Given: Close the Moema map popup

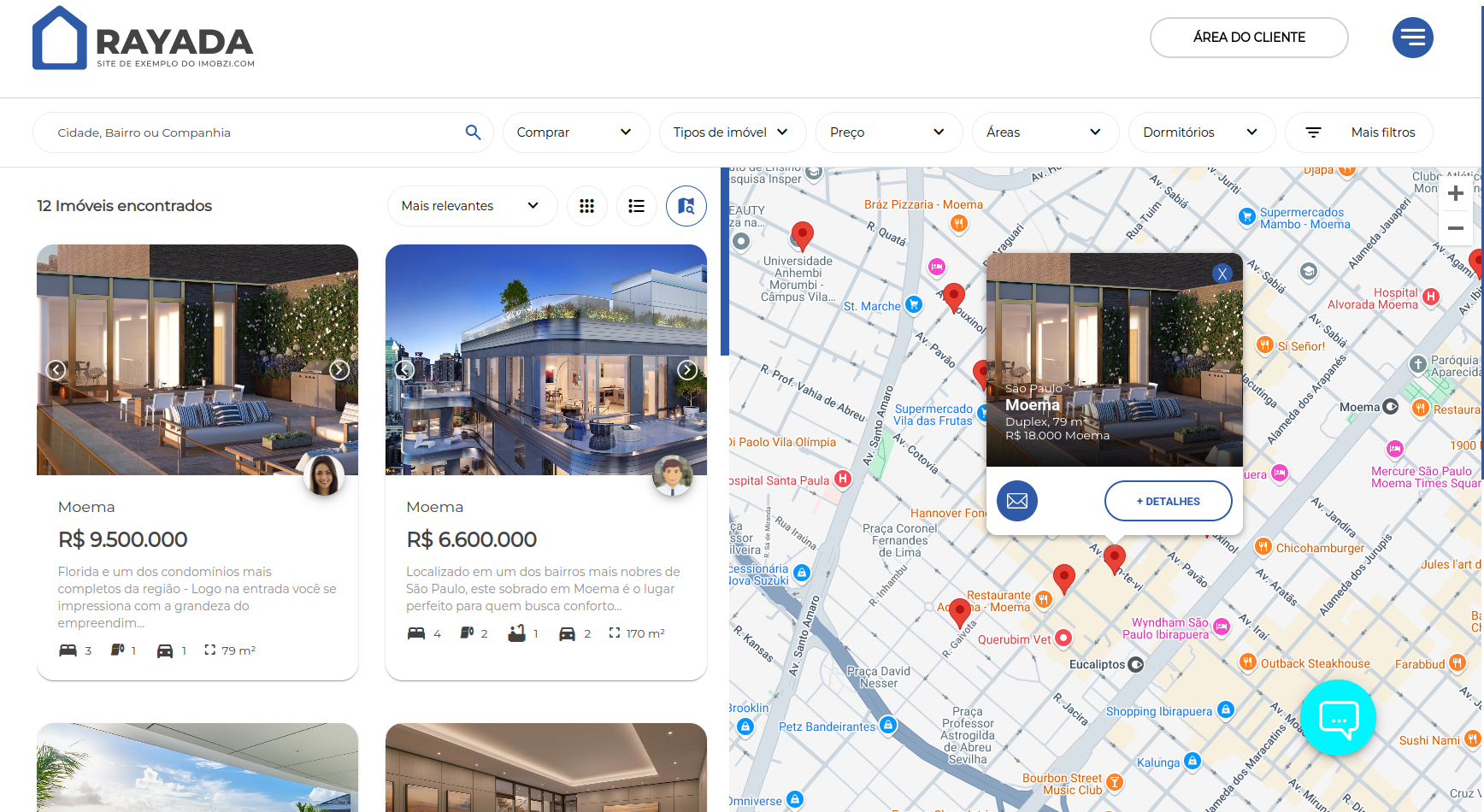Looking at the screenshot, I should pyautogui.click(x=1222, y=274).
